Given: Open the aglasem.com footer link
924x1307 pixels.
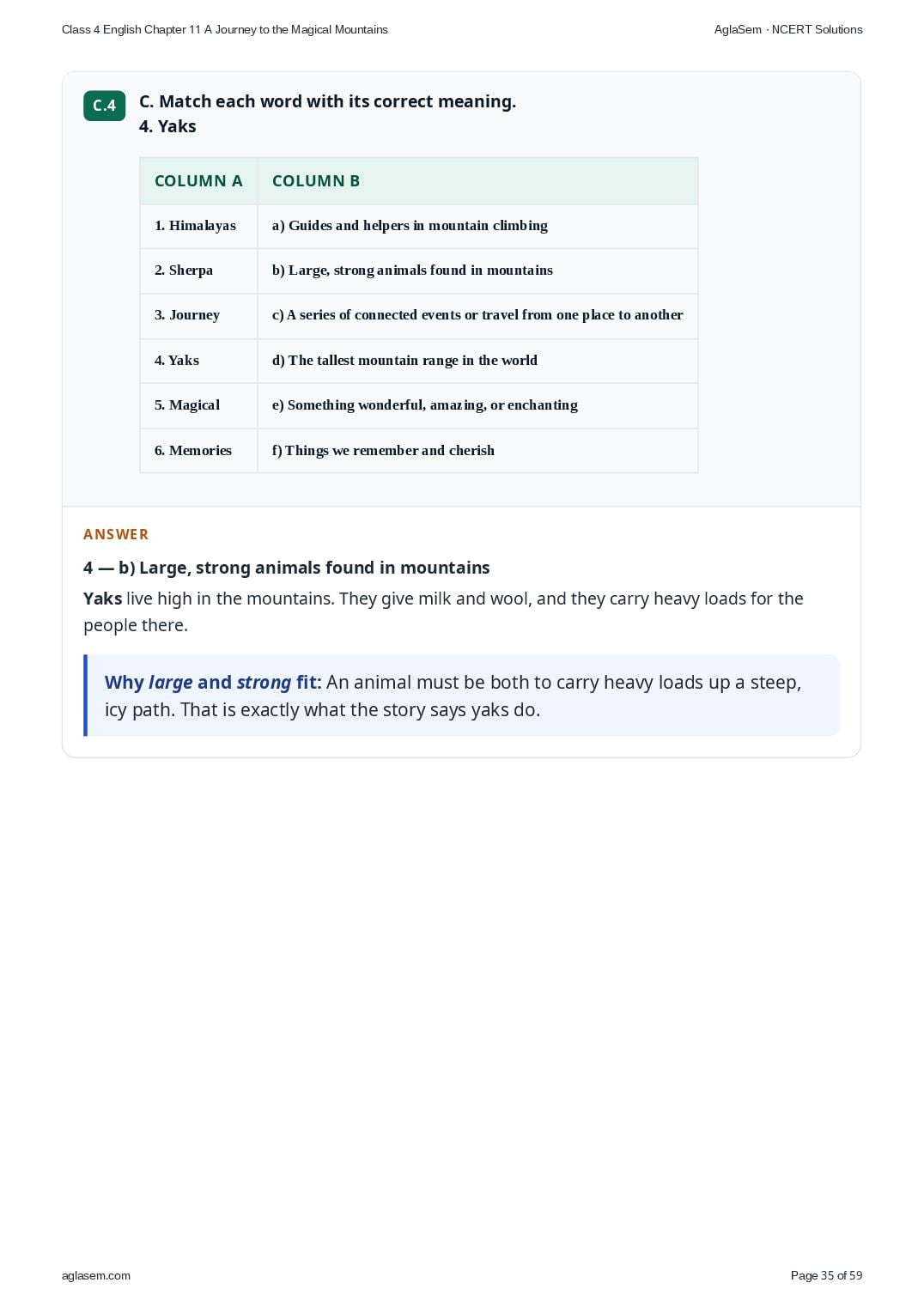Looking at the screenshot, I should (x=96, y=1275).
